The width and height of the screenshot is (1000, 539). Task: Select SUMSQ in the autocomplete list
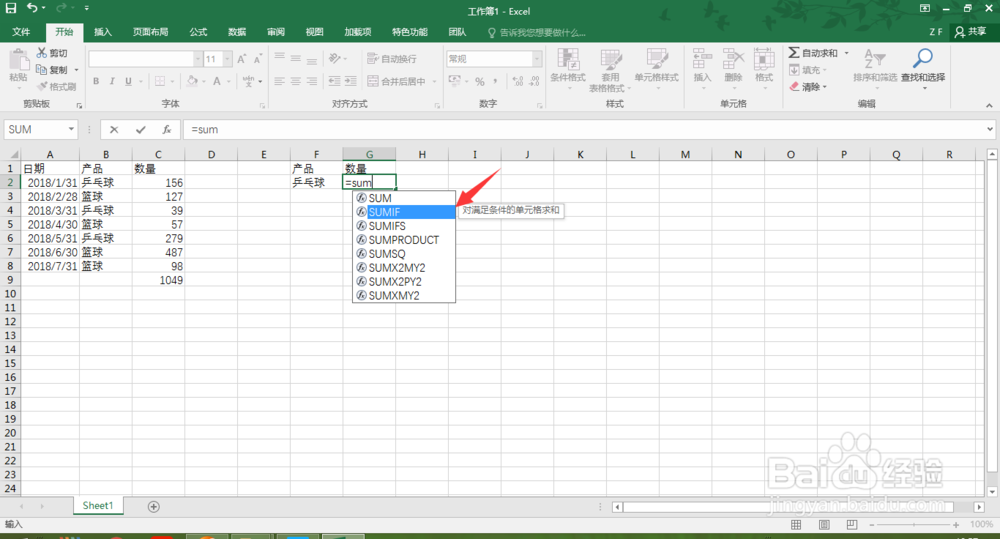[x=404, y=254]
